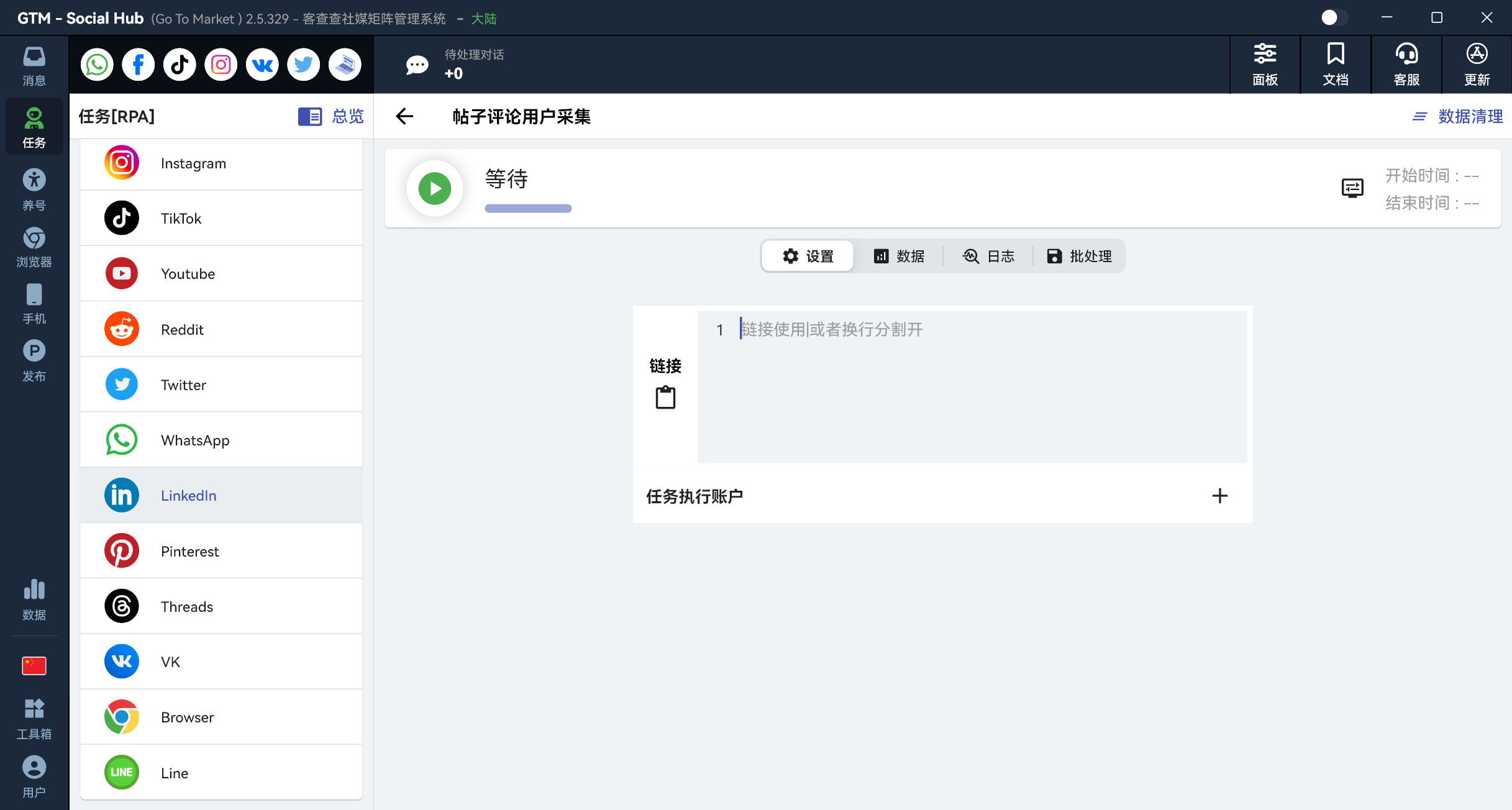Open the 浏览器 browser sidebar section
The height and width of the screenshot is (810, 1512).
[x=34, y=247]
